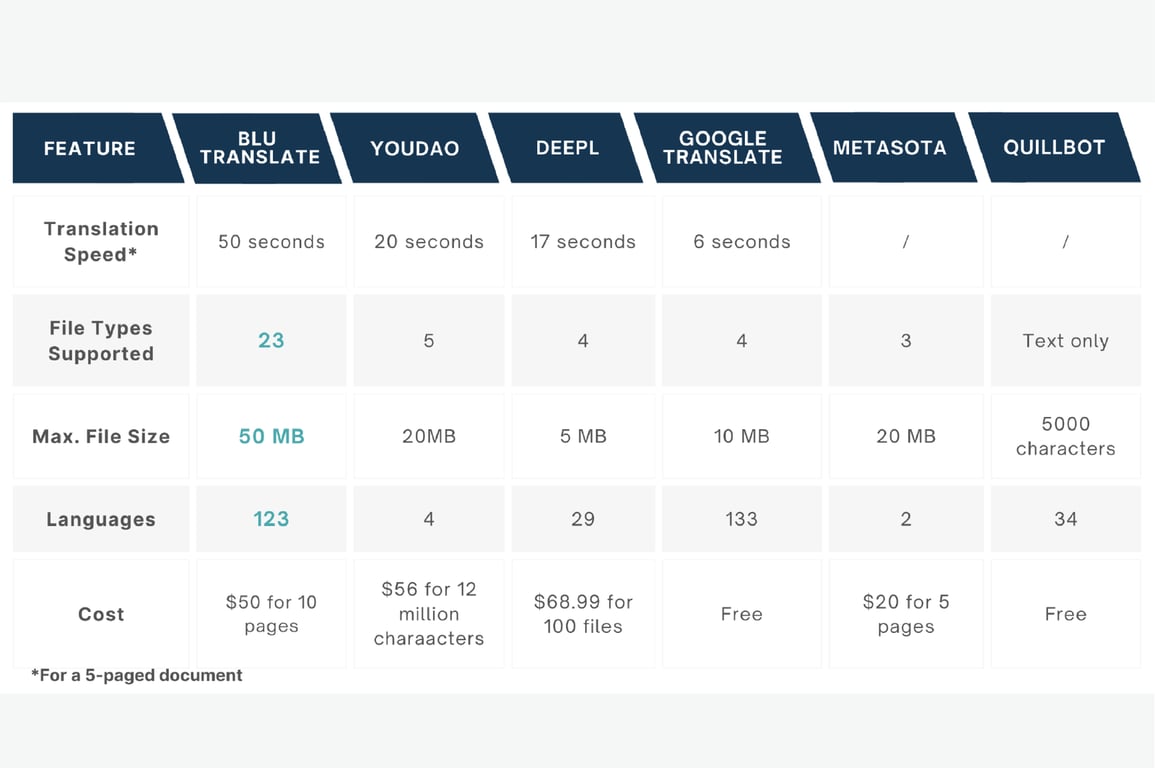Click the highlighted 123 languages value

point(271,519)
